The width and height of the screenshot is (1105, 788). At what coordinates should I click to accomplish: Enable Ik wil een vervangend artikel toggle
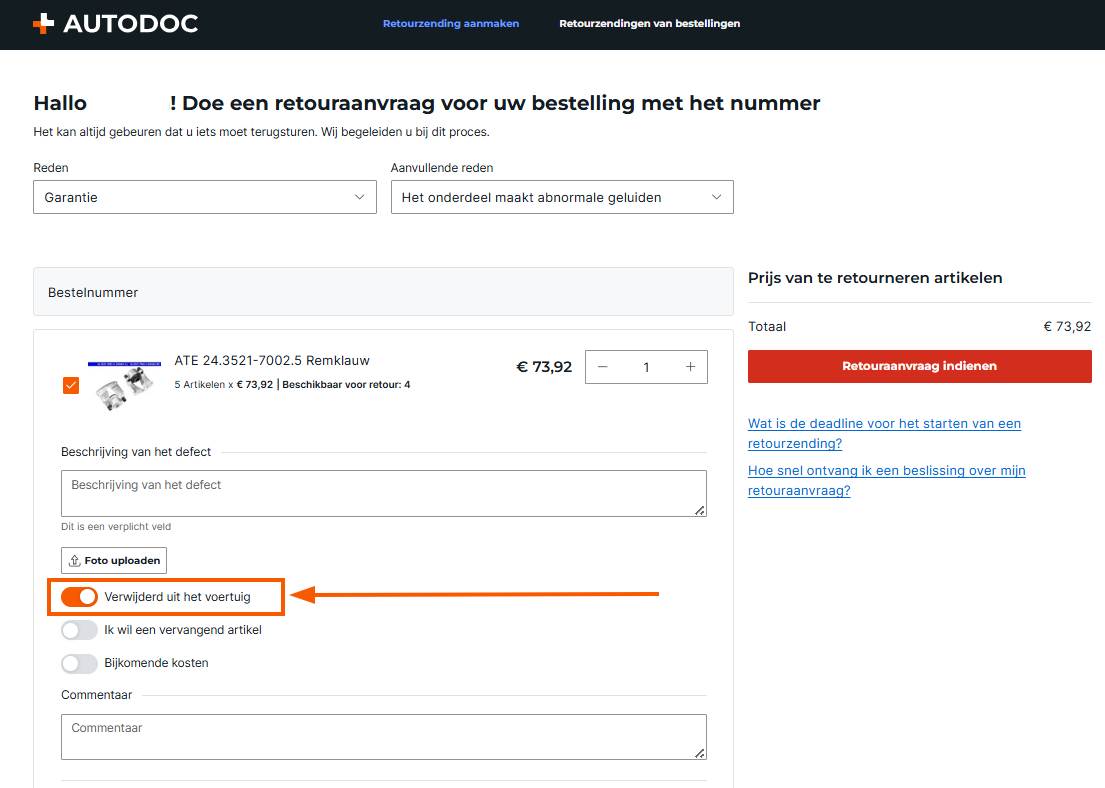coord(79,630)
